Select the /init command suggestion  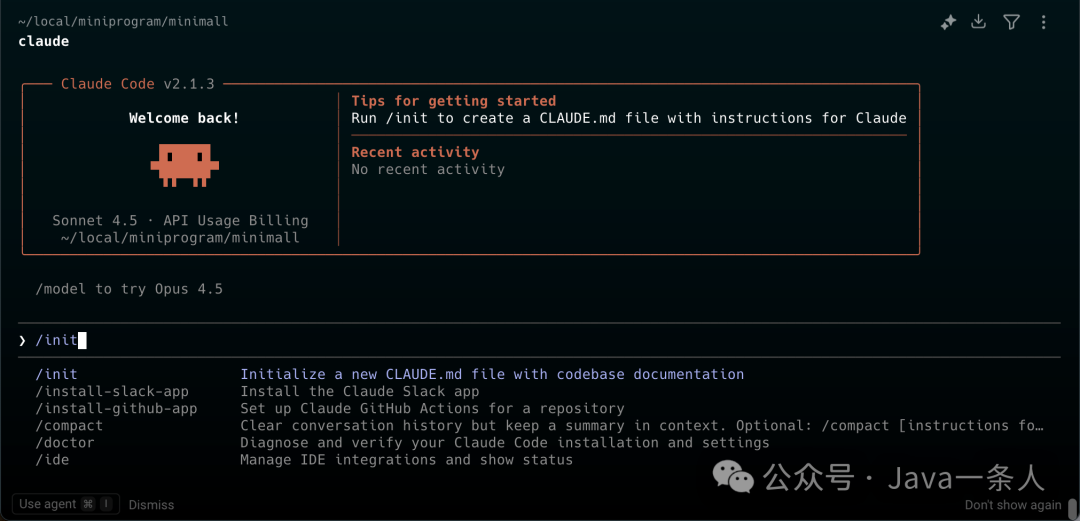pyautogui.click(x=56, y=374)
